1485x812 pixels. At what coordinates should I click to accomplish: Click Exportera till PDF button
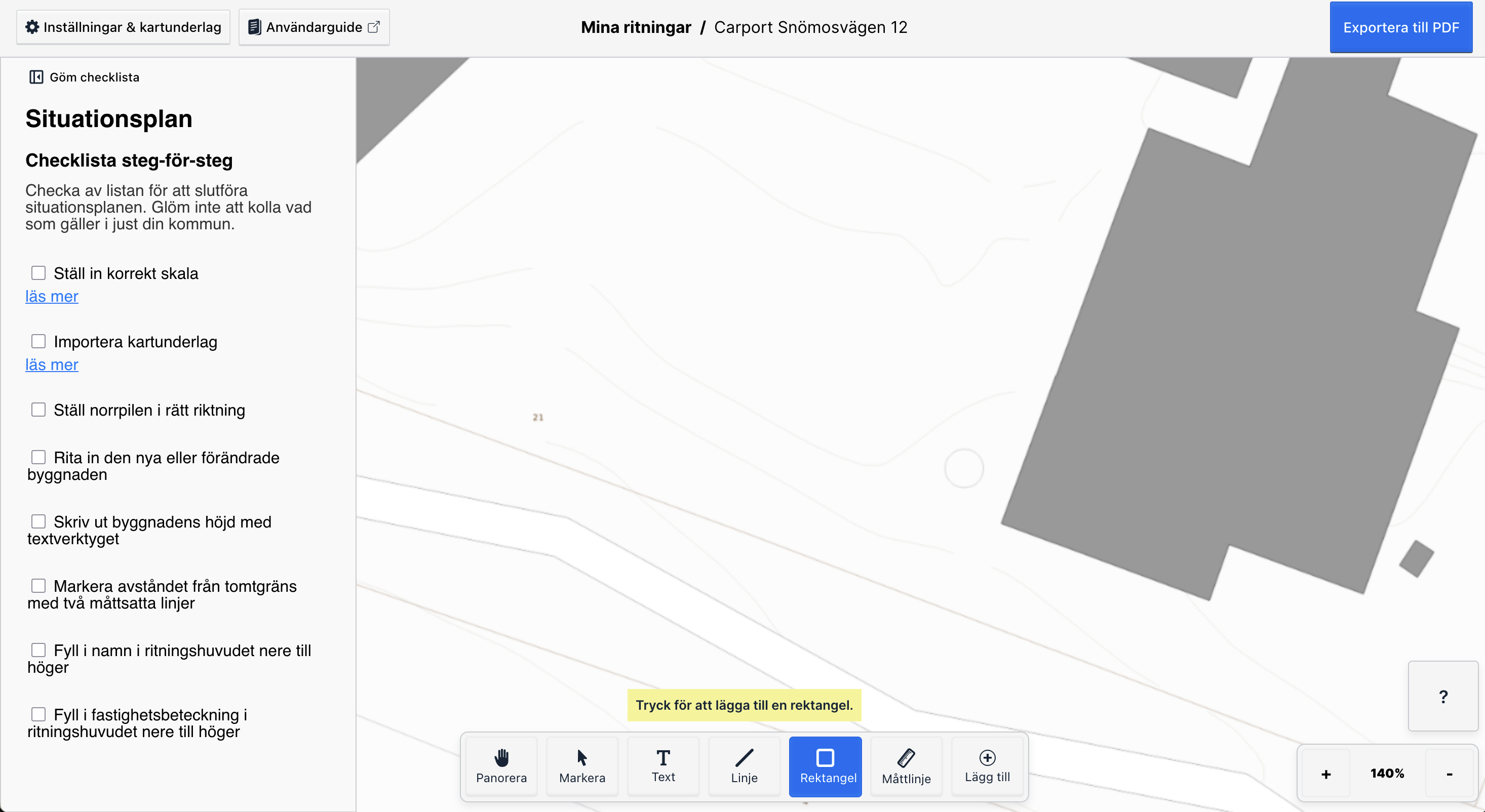point(1401,27)
